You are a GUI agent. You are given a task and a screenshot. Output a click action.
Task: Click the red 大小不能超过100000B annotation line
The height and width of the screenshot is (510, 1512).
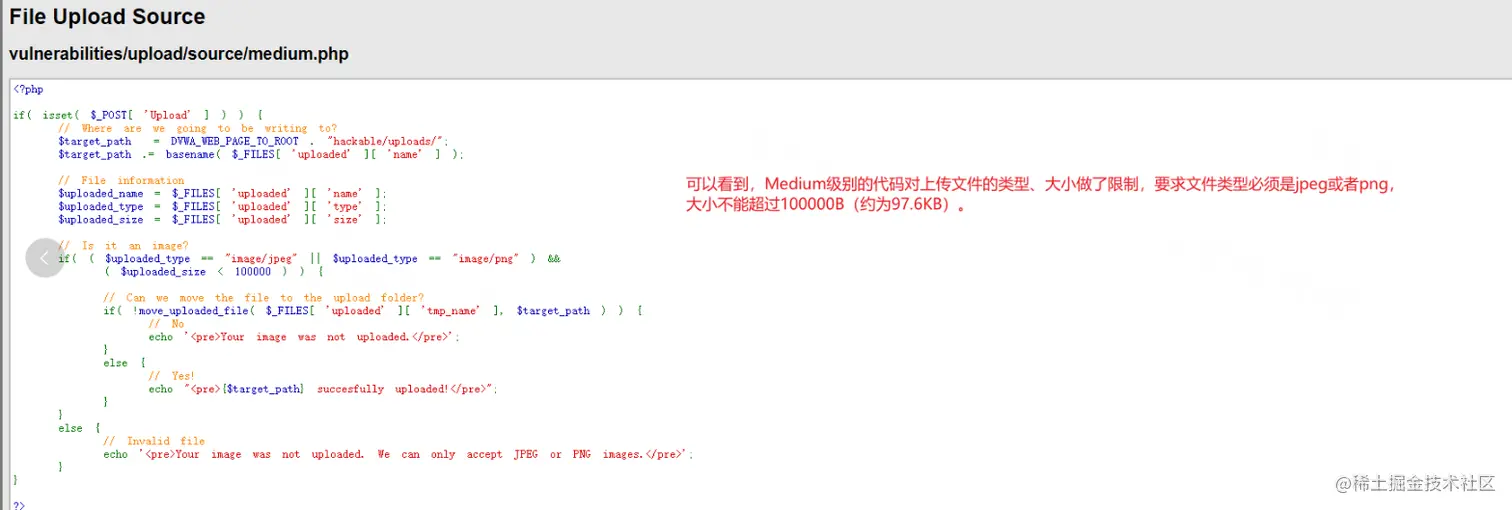tap(827, 207)
